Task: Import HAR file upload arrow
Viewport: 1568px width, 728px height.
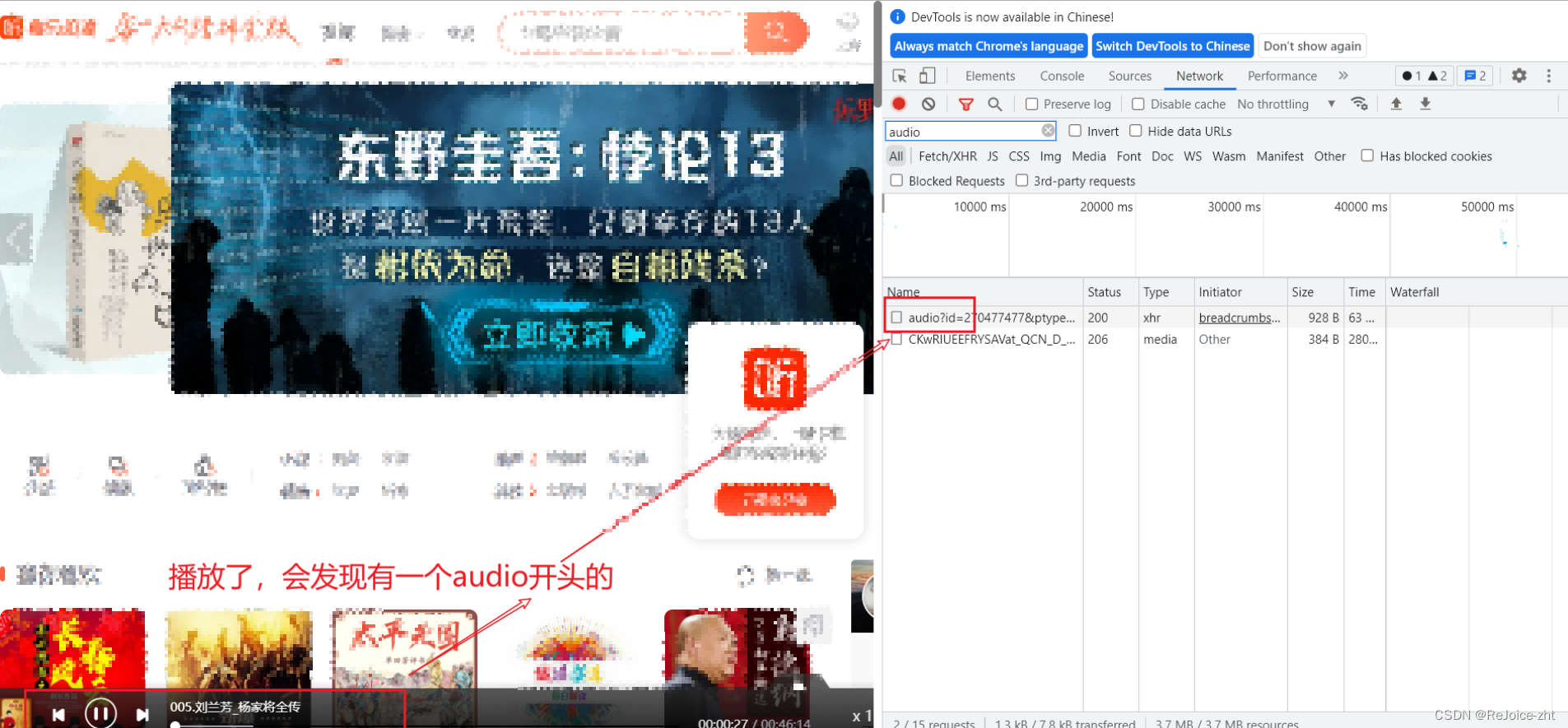Action: pos(1396,104)
